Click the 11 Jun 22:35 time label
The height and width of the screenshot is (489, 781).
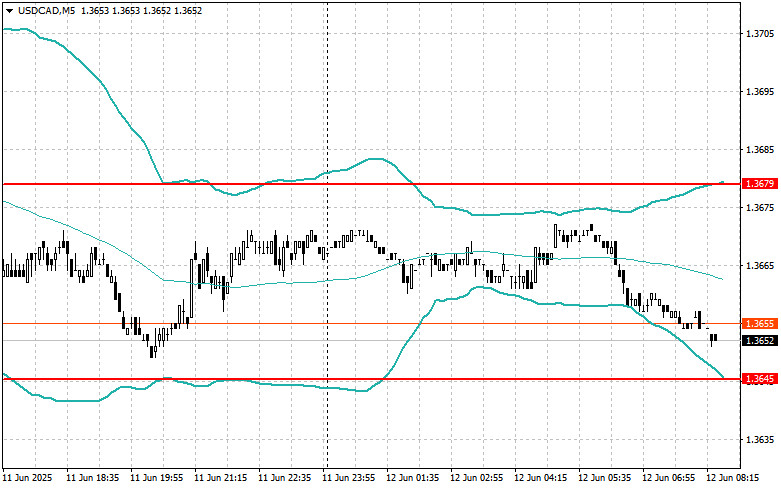point(284,478)
